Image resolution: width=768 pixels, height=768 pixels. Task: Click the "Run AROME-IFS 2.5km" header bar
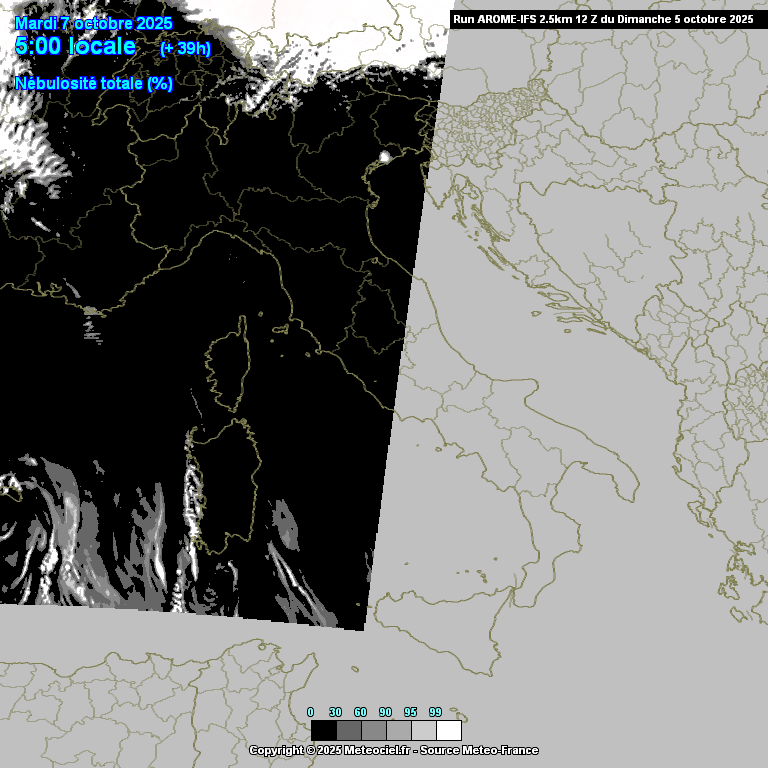tap(603, 19)
